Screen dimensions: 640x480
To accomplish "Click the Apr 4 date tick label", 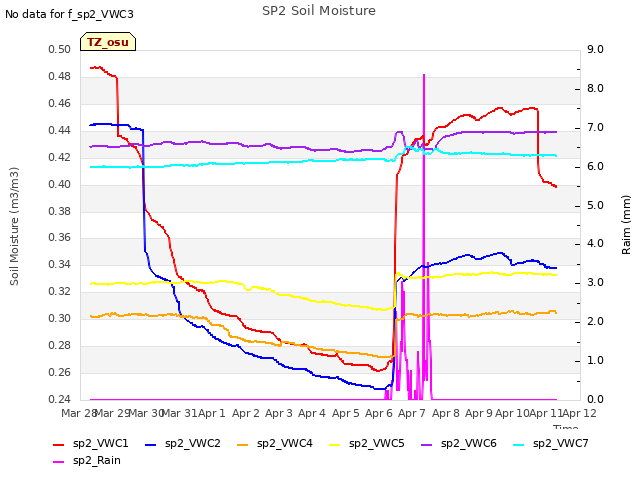I will click(x=312, y=413).
